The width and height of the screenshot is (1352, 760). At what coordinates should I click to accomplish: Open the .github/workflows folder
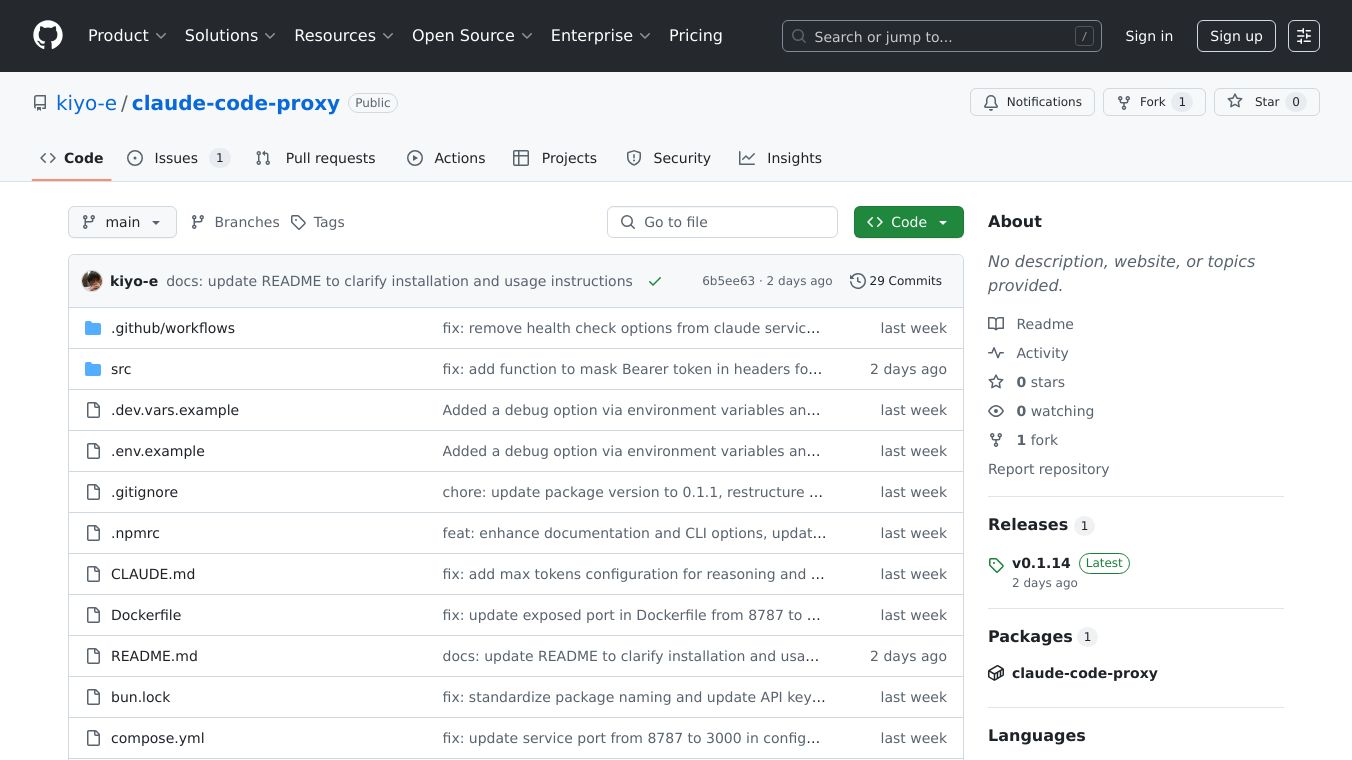(172, 328)
